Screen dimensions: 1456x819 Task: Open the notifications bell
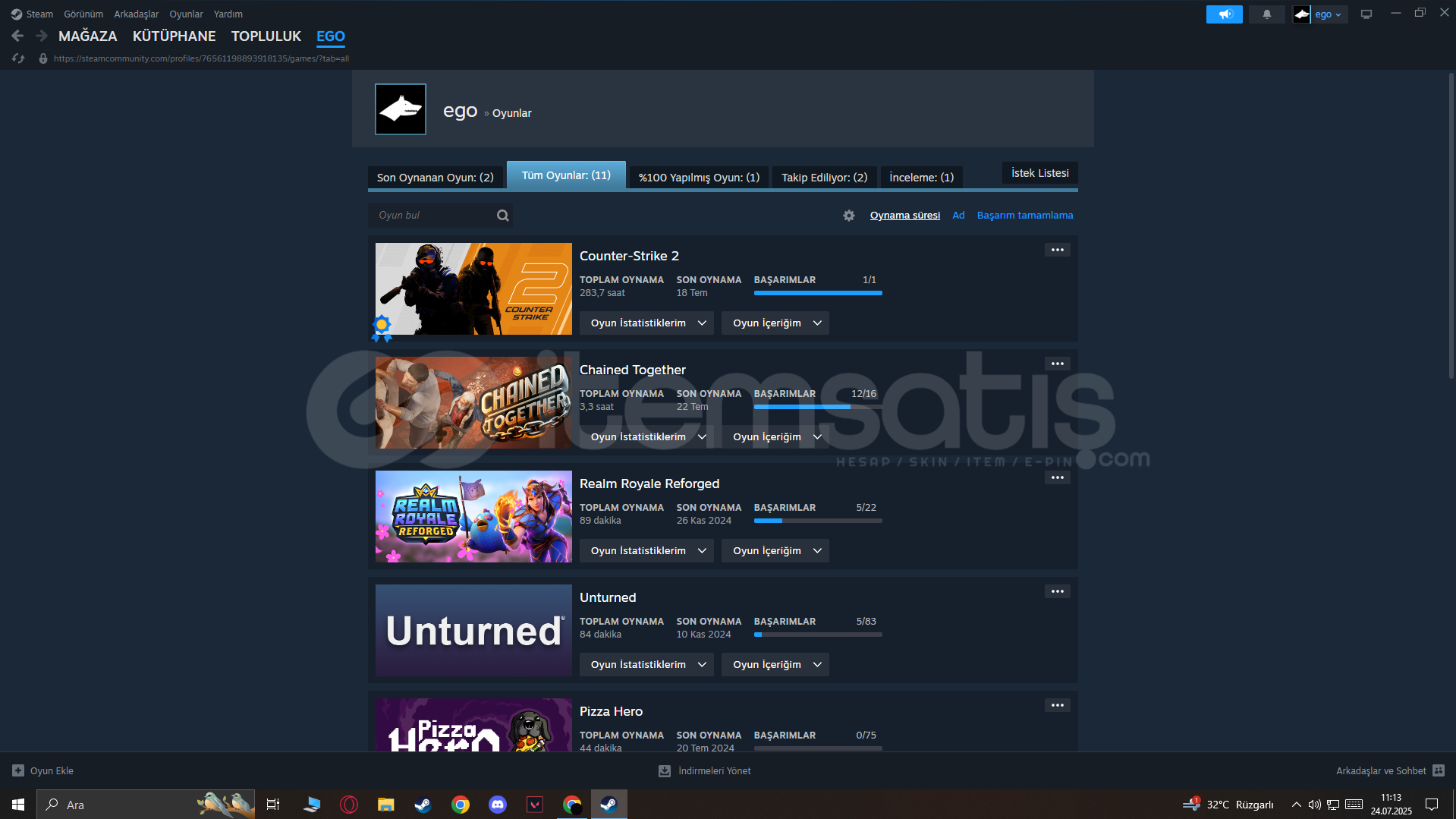(x=1266, y=14)
